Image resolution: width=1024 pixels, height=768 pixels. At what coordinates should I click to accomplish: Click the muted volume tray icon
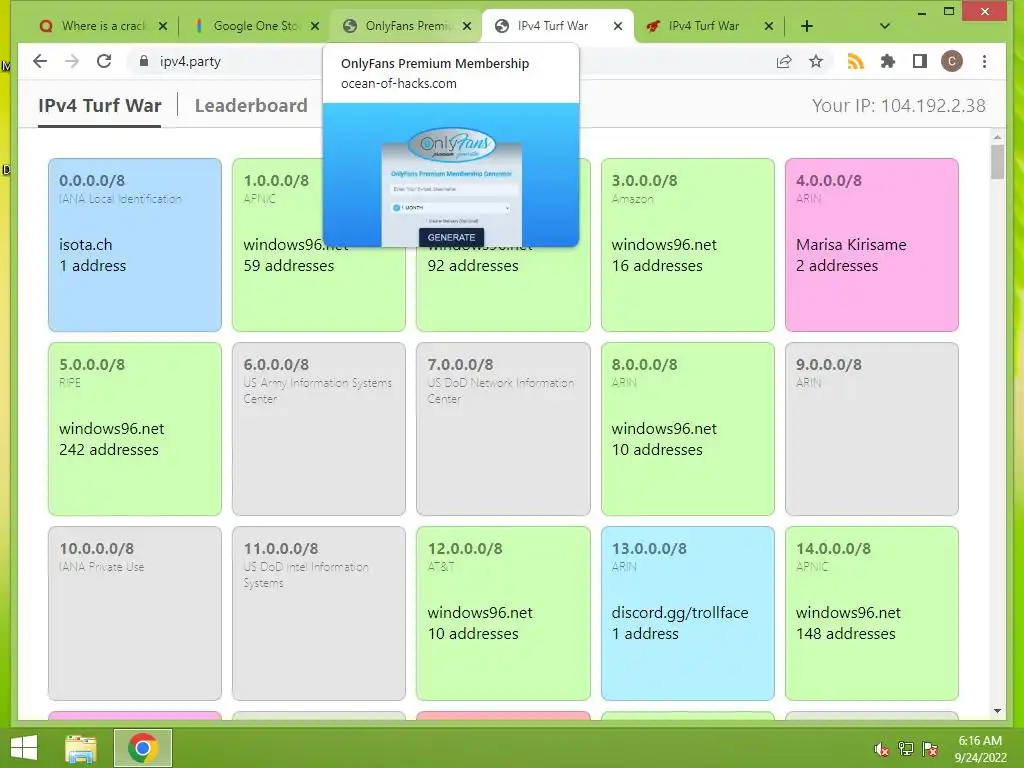pyautogui.click(x=882, y=749)
